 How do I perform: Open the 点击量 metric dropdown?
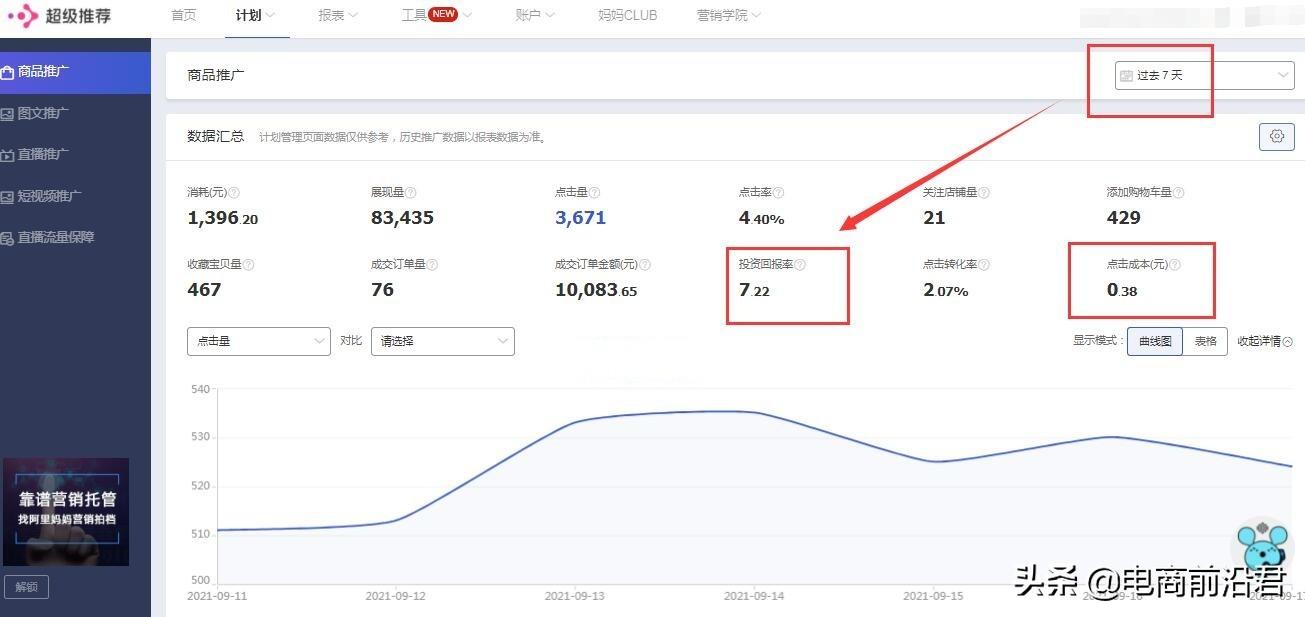pyautogui.click(x=259, y=341)
